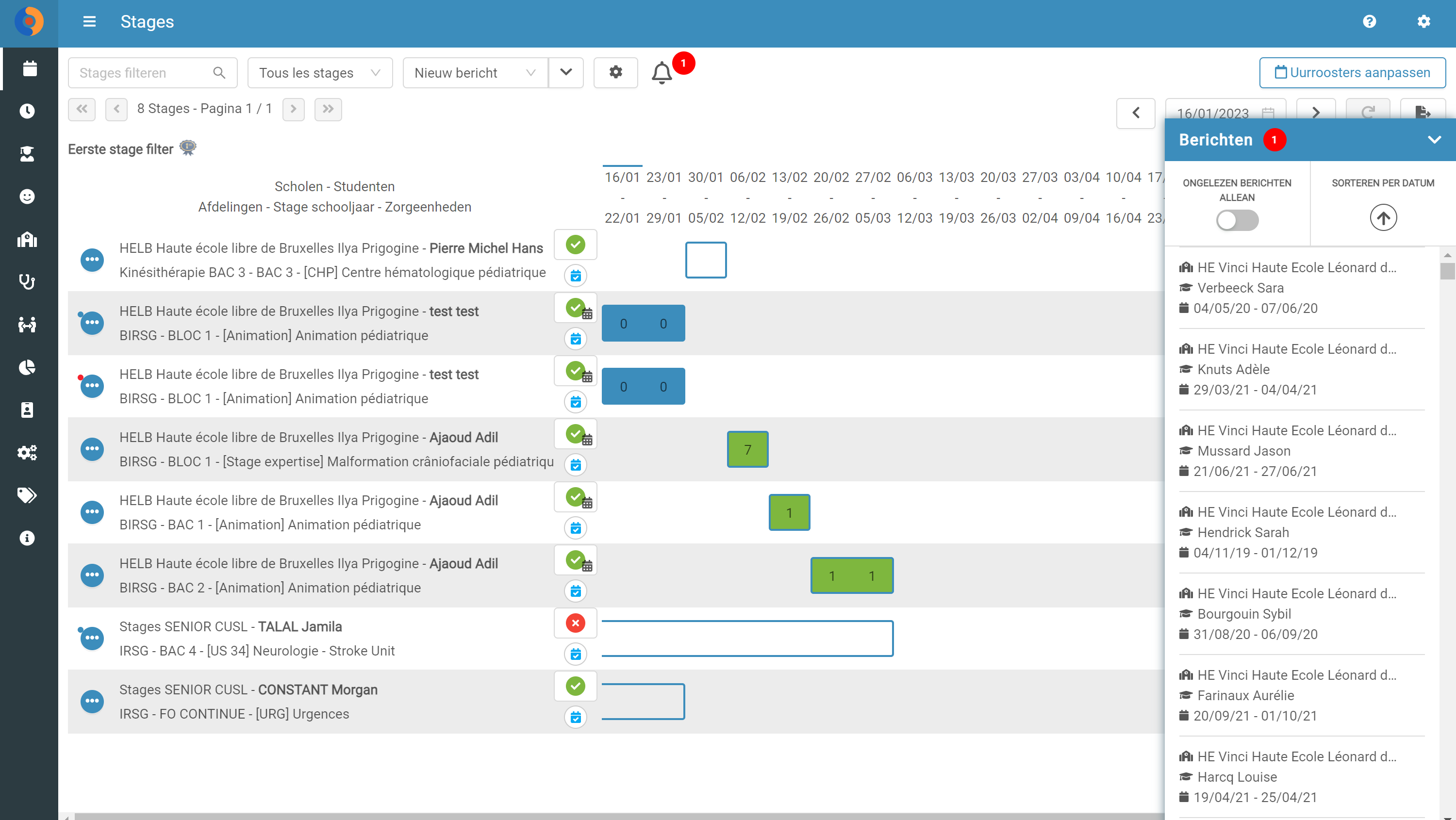Click the award badge next to Eerste stage filter

point(188,148)
